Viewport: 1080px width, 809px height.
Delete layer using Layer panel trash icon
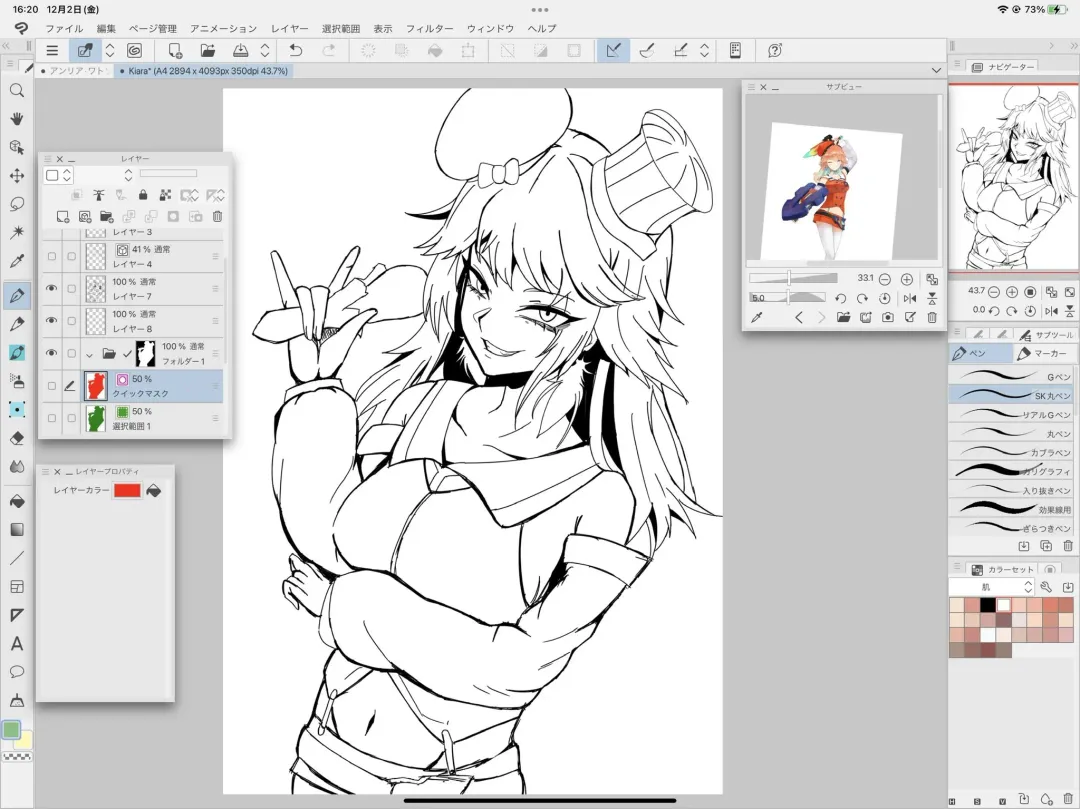point(218,216)
